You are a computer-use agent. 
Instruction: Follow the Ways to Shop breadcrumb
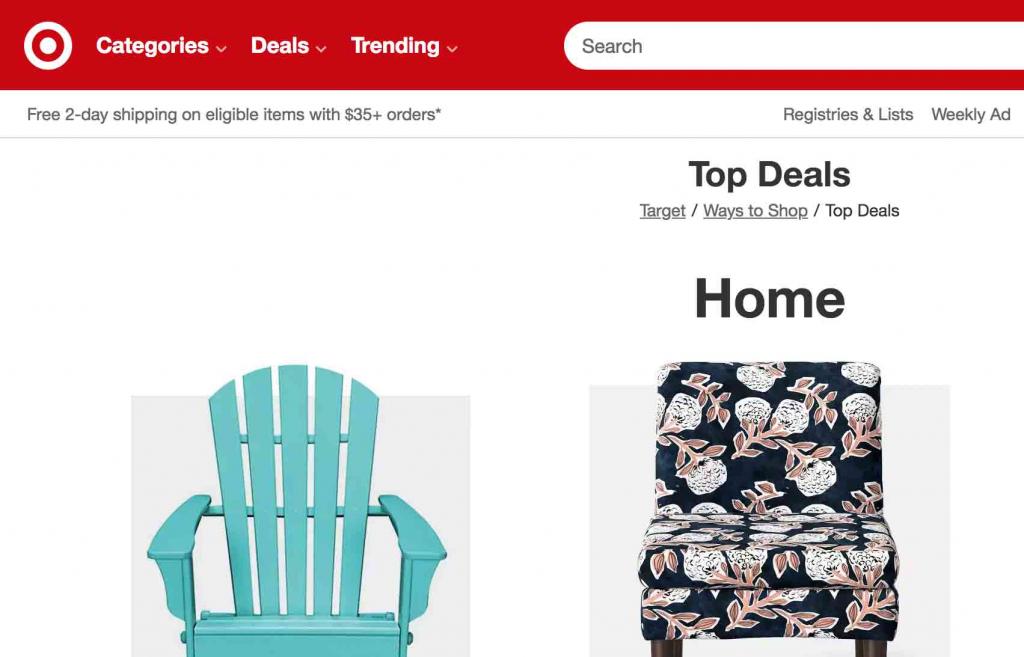click(755, 211)
